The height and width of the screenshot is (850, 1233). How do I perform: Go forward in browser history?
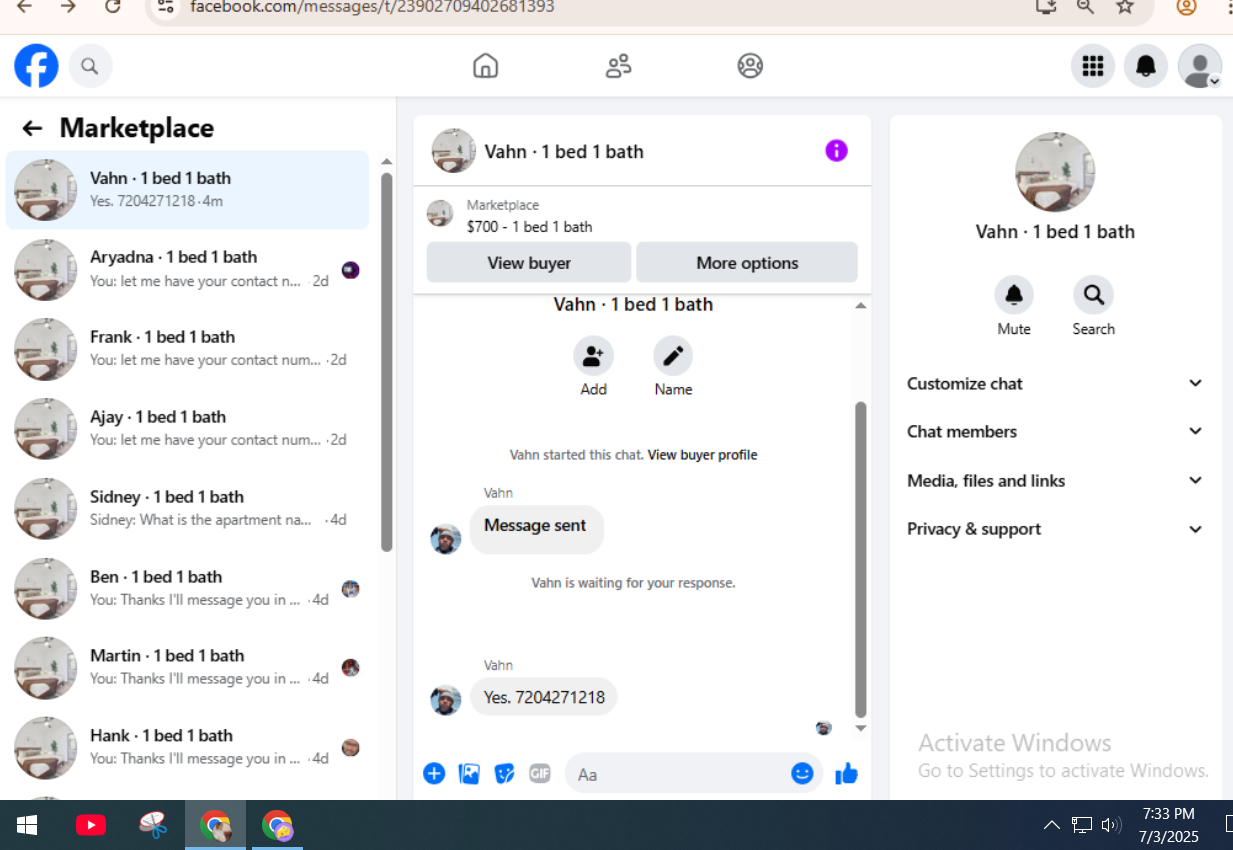point(68,7)
